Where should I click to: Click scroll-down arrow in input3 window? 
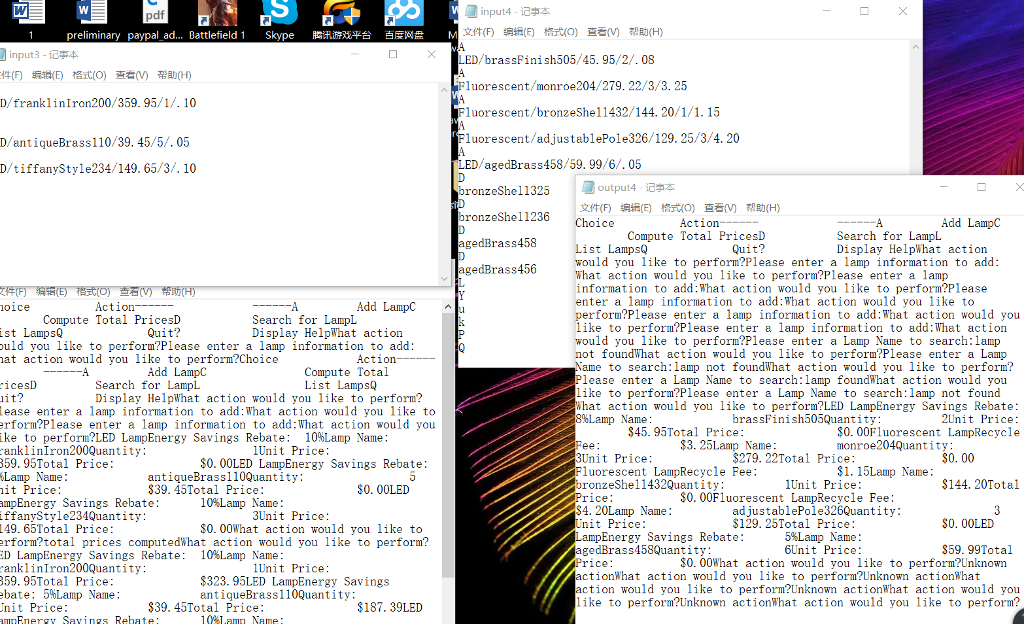444,279
